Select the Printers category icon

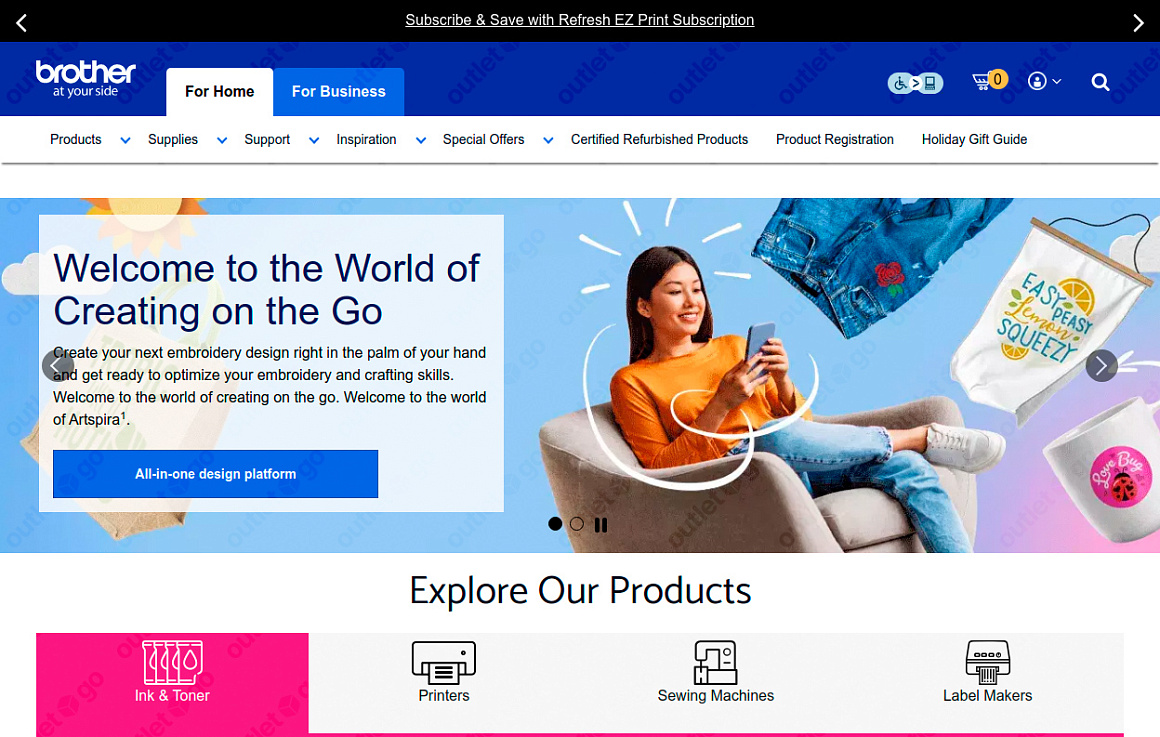[444, 663]
